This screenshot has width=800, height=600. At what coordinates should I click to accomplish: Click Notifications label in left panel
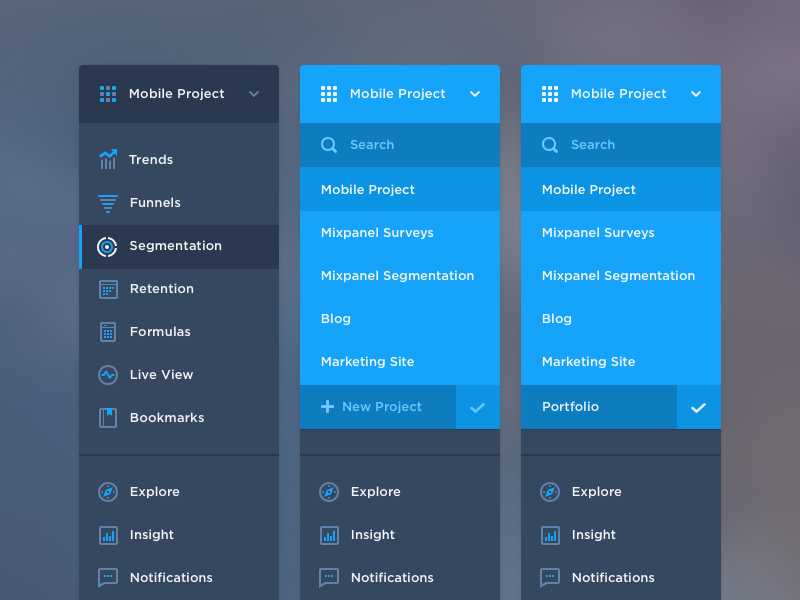[x=171, y=578]
